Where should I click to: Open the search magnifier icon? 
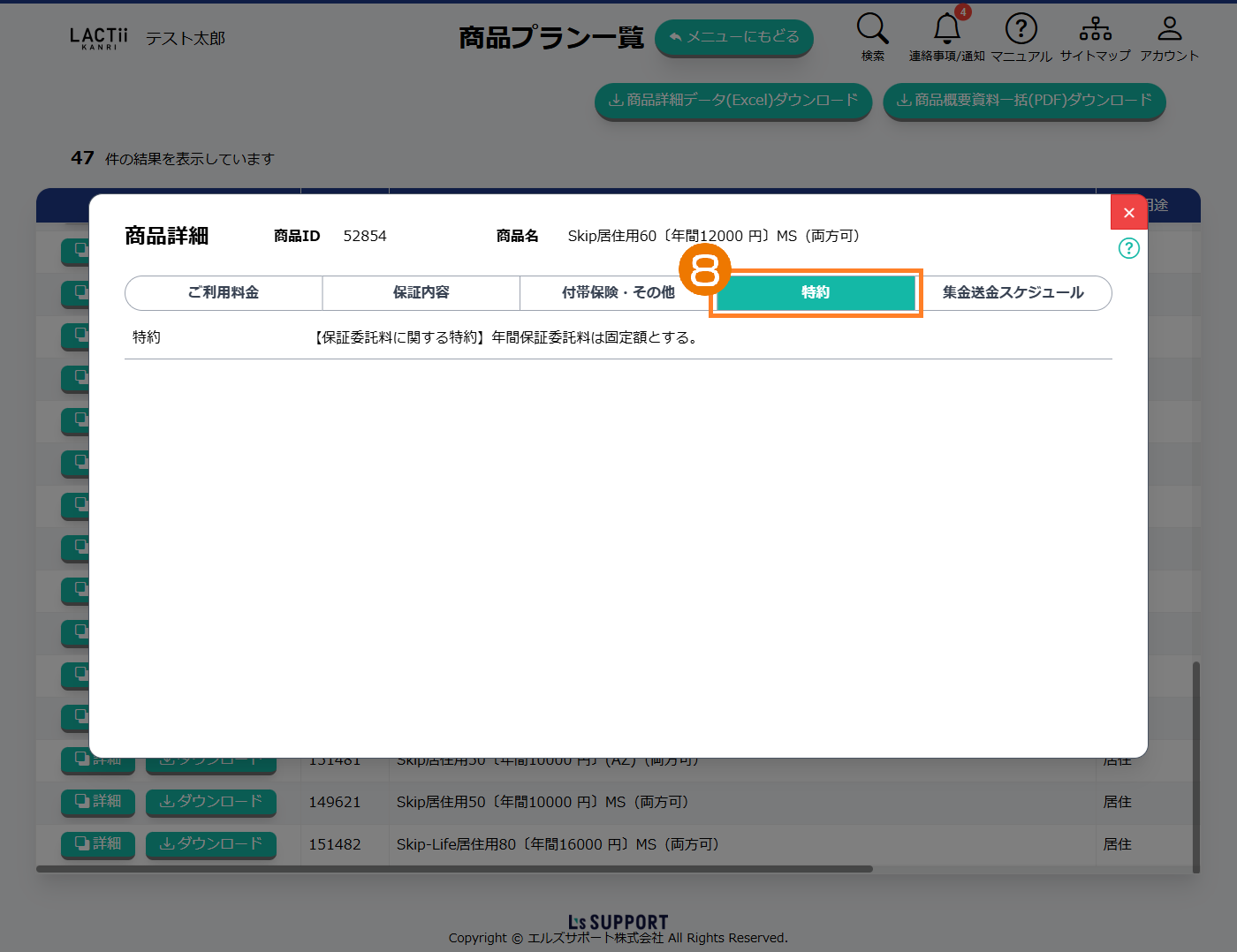[872, 29]
